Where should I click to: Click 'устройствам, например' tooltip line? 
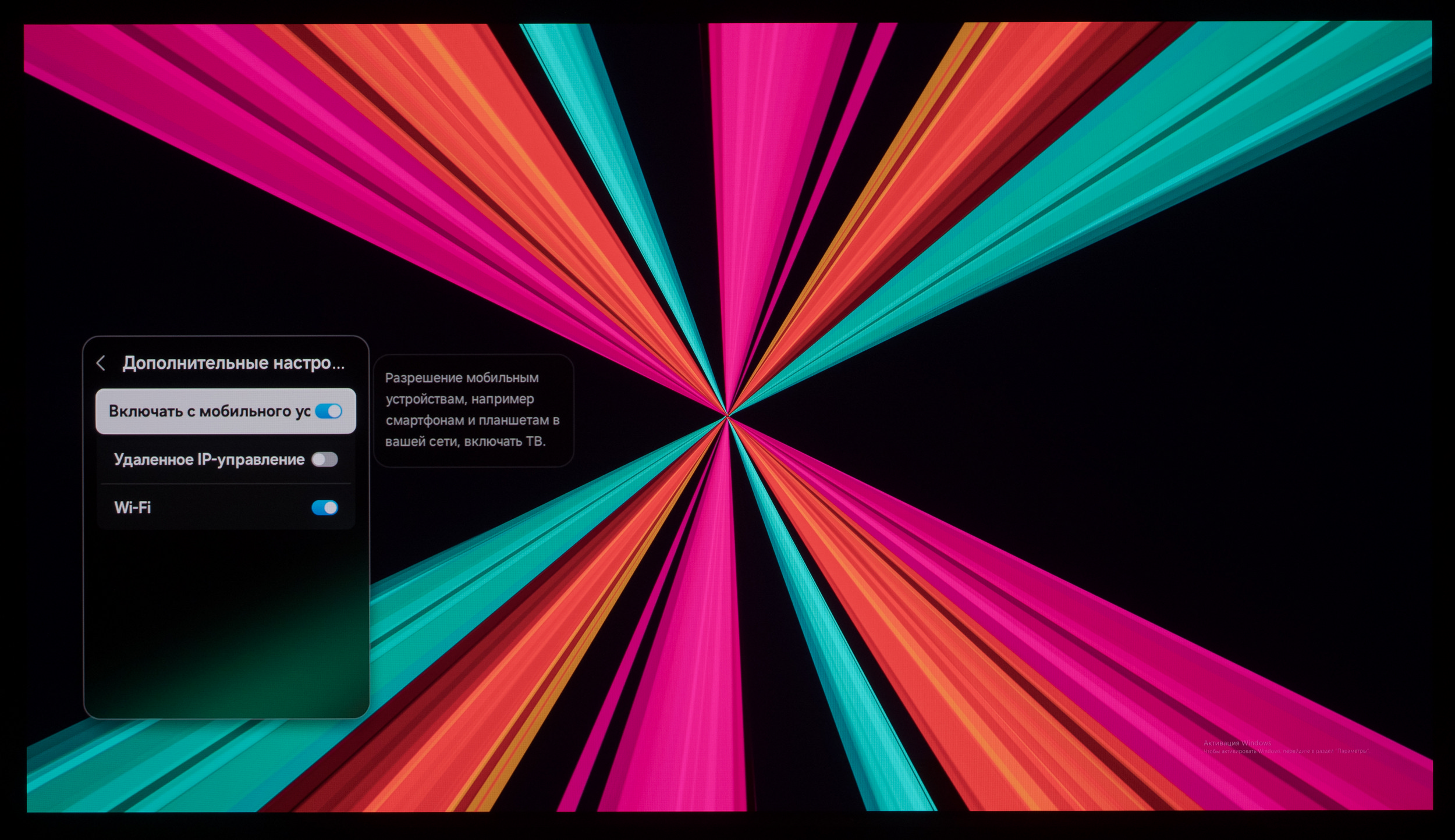coord(459,399)
